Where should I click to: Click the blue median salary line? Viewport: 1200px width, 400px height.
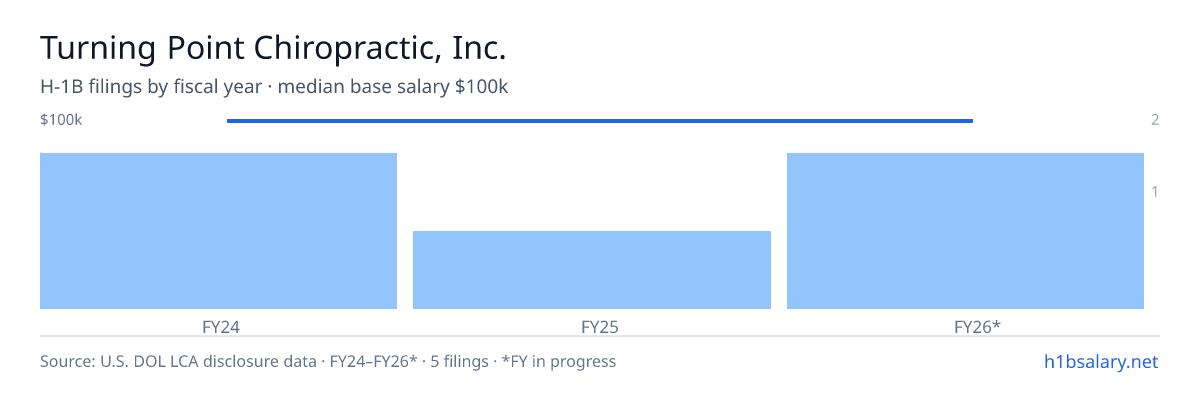600,121
